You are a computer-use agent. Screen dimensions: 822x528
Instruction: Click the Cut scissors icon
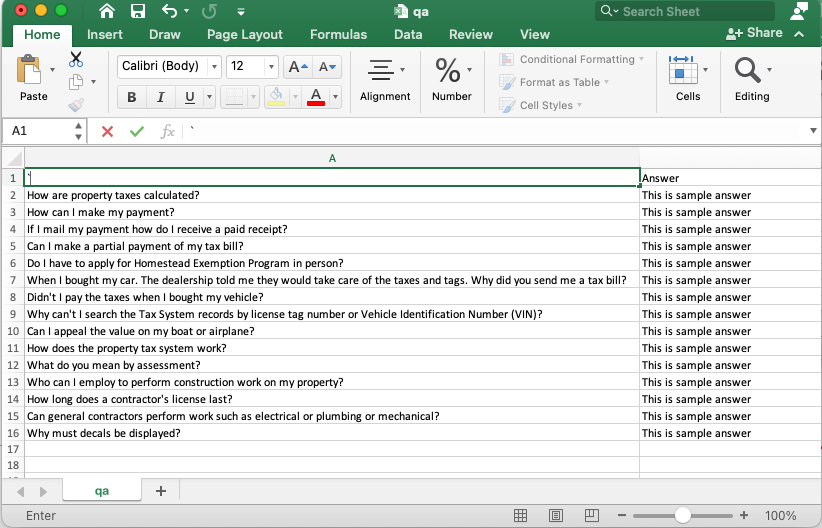tap(76, 59)
